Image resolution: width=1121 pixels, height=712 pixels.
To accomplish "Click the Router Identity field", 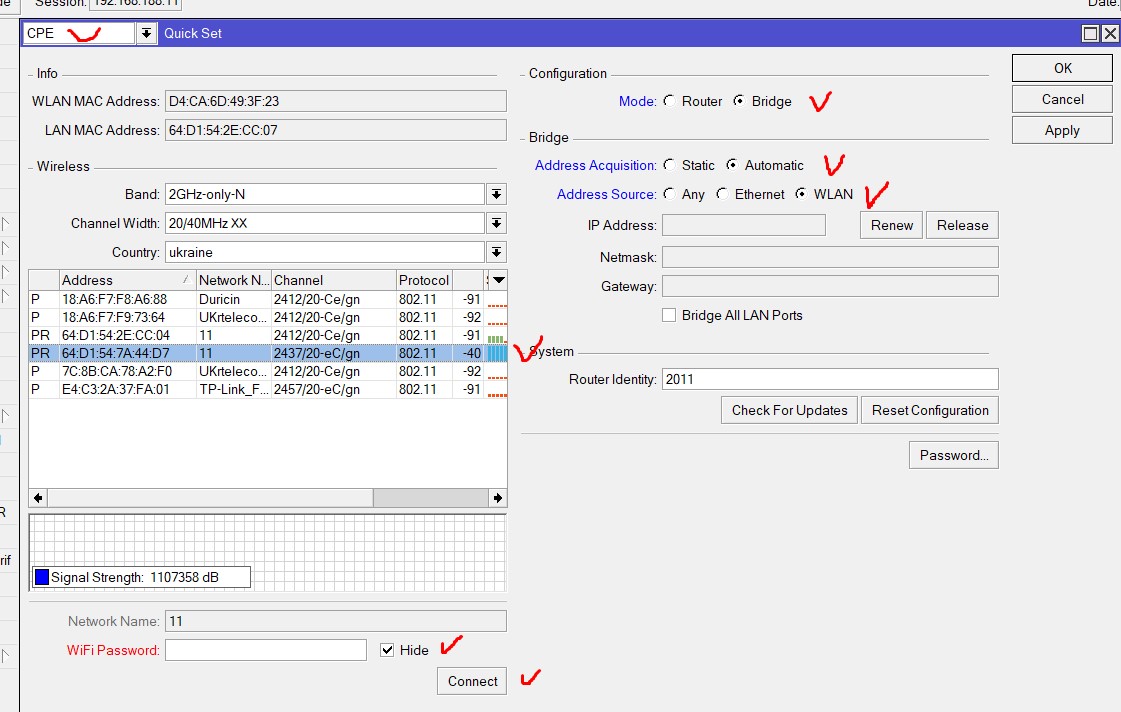I will [x=830, y=380].
